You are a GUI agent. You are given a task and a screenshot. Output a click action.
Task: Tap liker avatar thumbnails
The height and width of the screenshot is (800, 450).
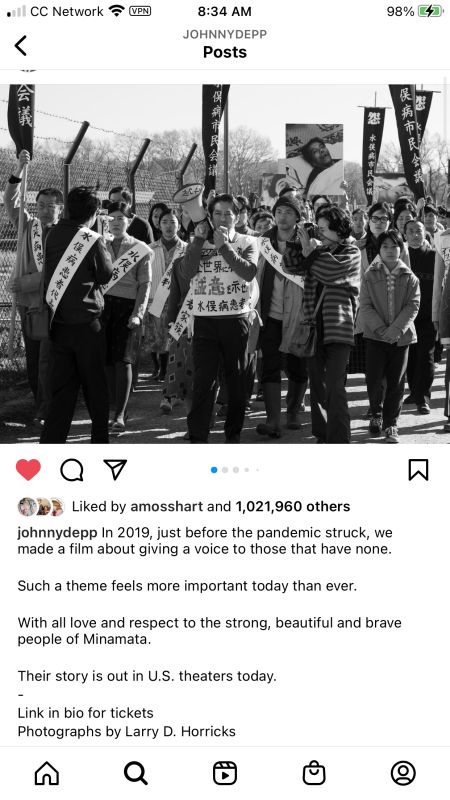tap(41, 507)
